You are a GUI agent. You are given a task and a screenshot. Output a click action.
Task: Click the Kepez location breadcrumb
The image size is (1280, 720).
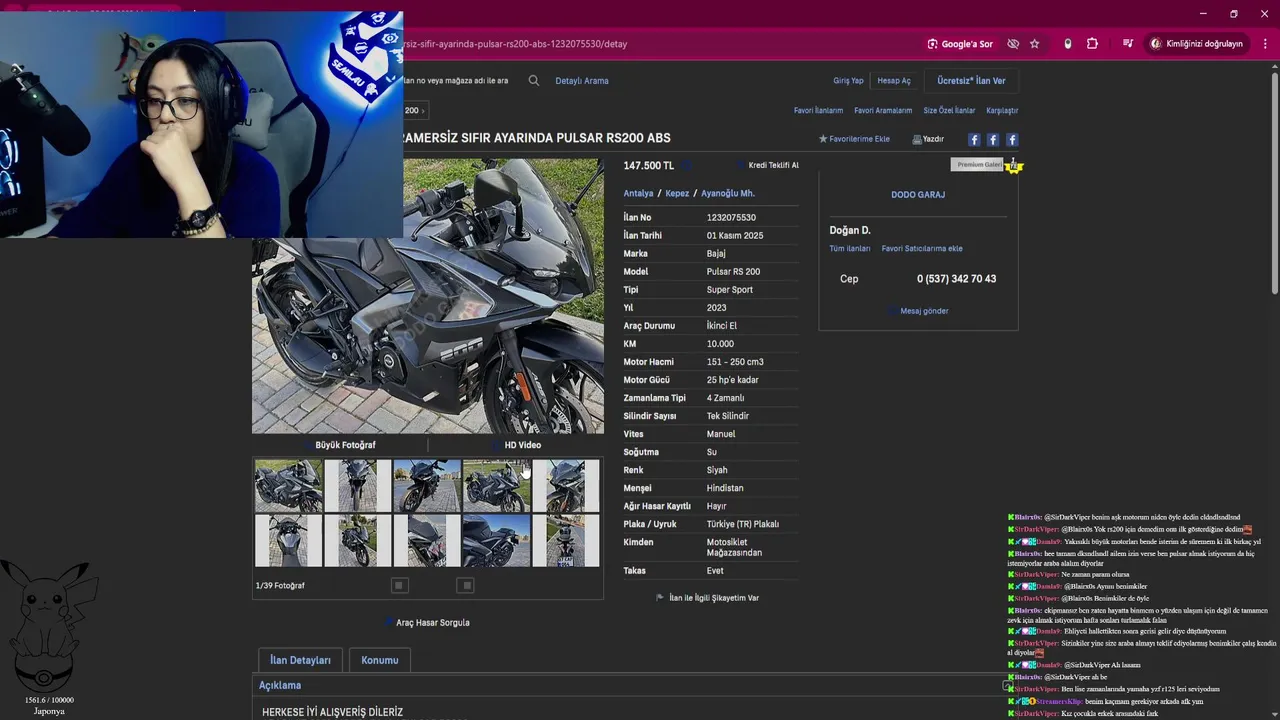coord(677,194)
